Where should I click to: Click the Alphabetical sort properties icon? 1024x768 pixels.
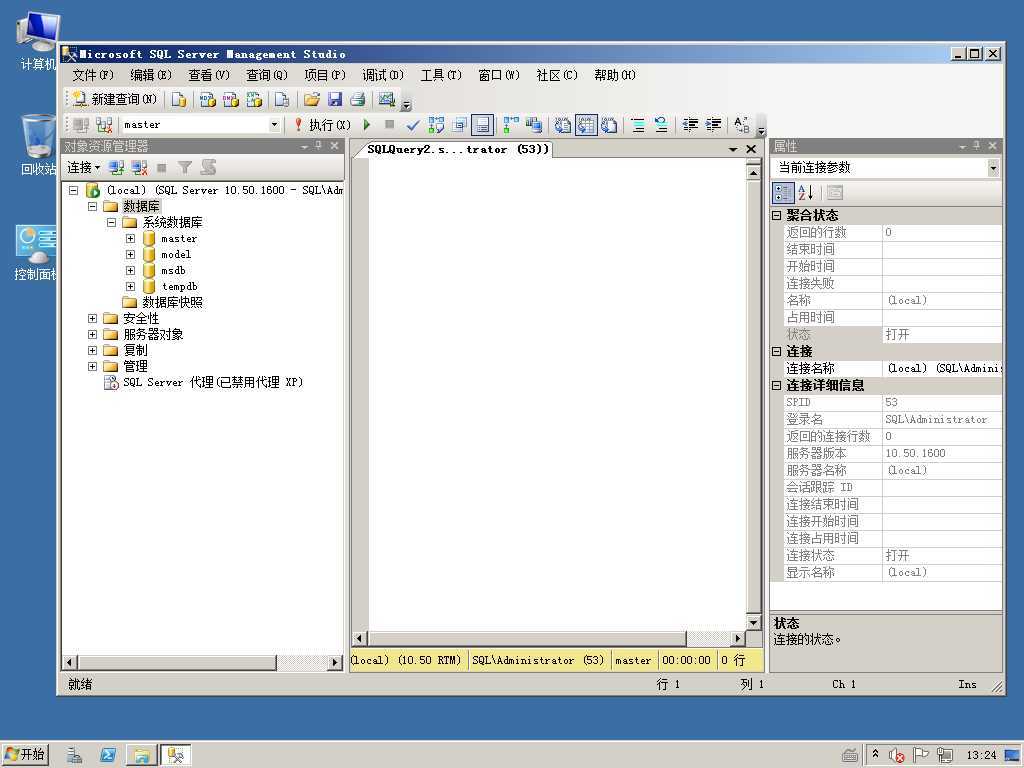click(x=806, y=193)
